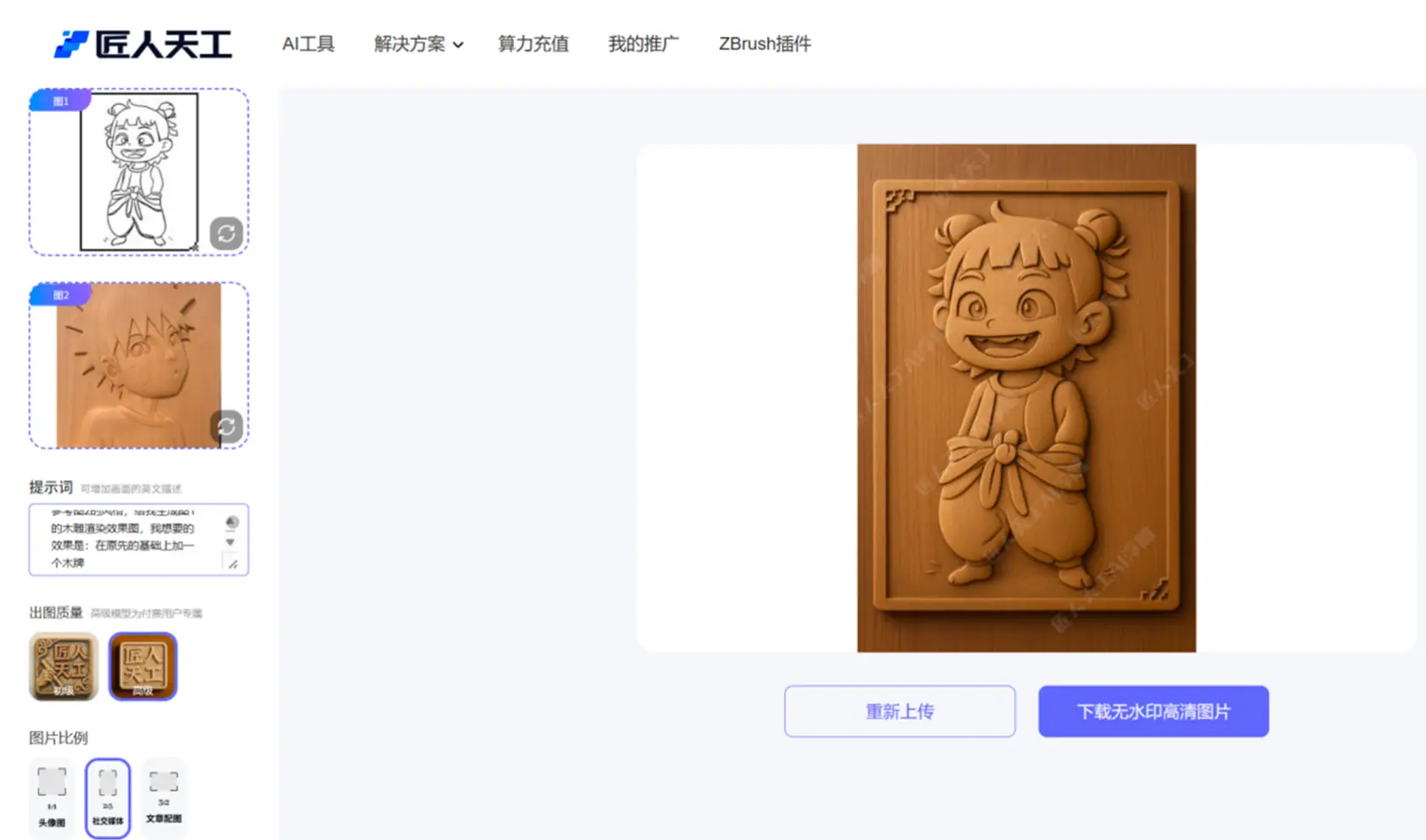This screenshot has width=1426, height=840.
Task: Click the resize handle of the prompt box
Action: [233, 564]
